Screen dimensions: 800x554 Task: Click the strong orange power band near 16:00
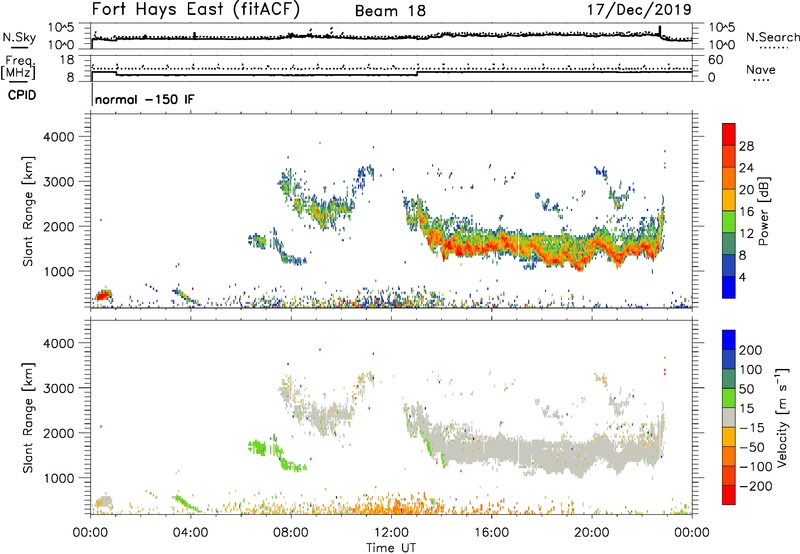pyautogui.click(x=492, y=244)
